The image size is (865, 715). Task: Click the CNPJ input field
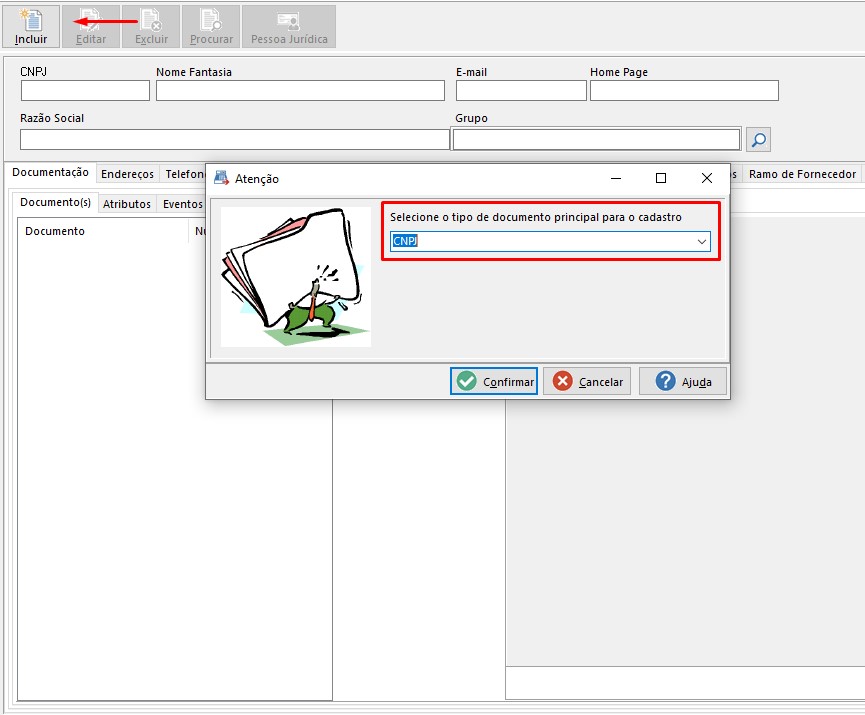[86, 90]
